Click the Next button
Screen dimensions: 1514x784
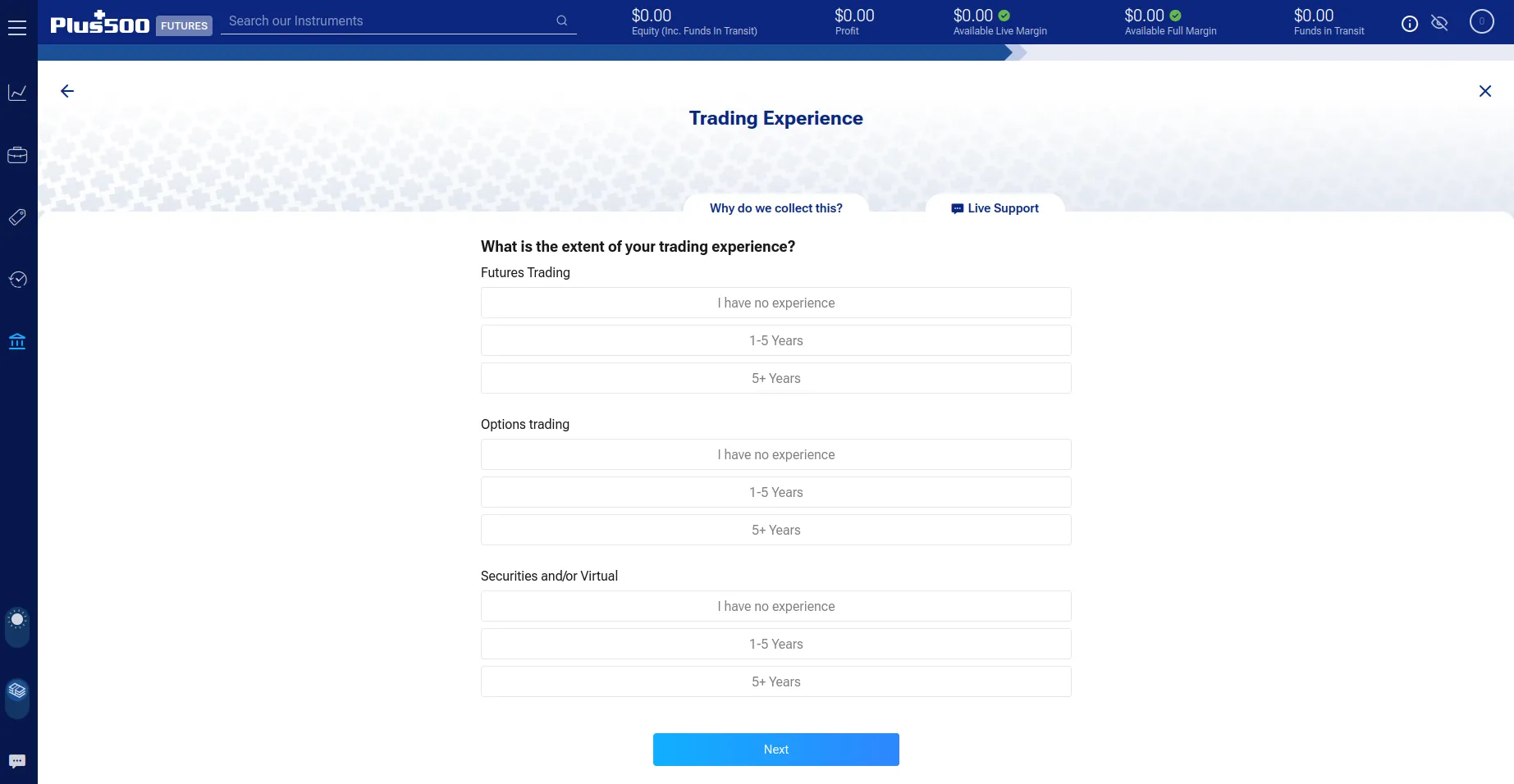[x=776, y=750]
